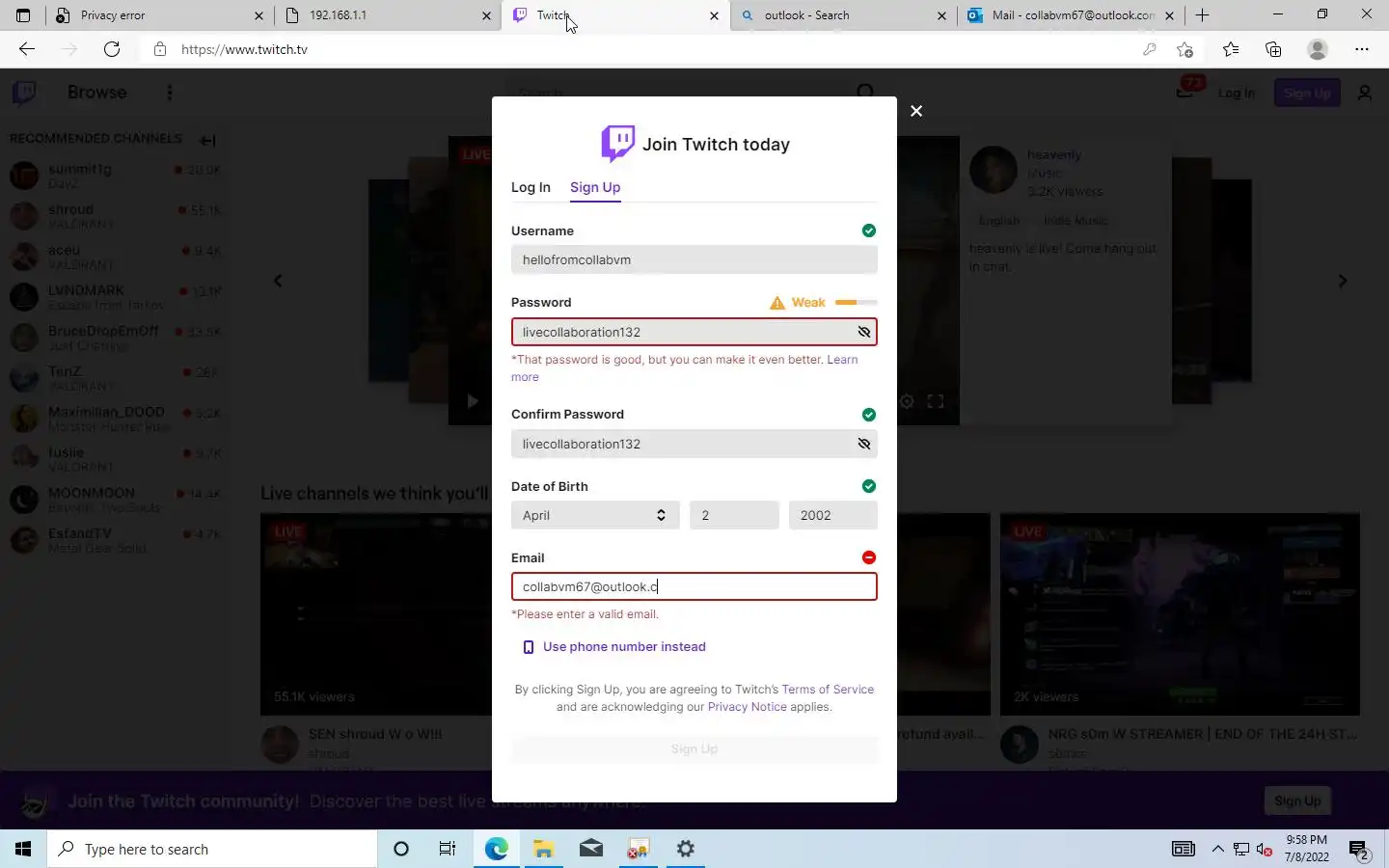Viewport: 1389px width, 868px height.
Task: Click the birth day field showing 2
Action: click(734, 515)
